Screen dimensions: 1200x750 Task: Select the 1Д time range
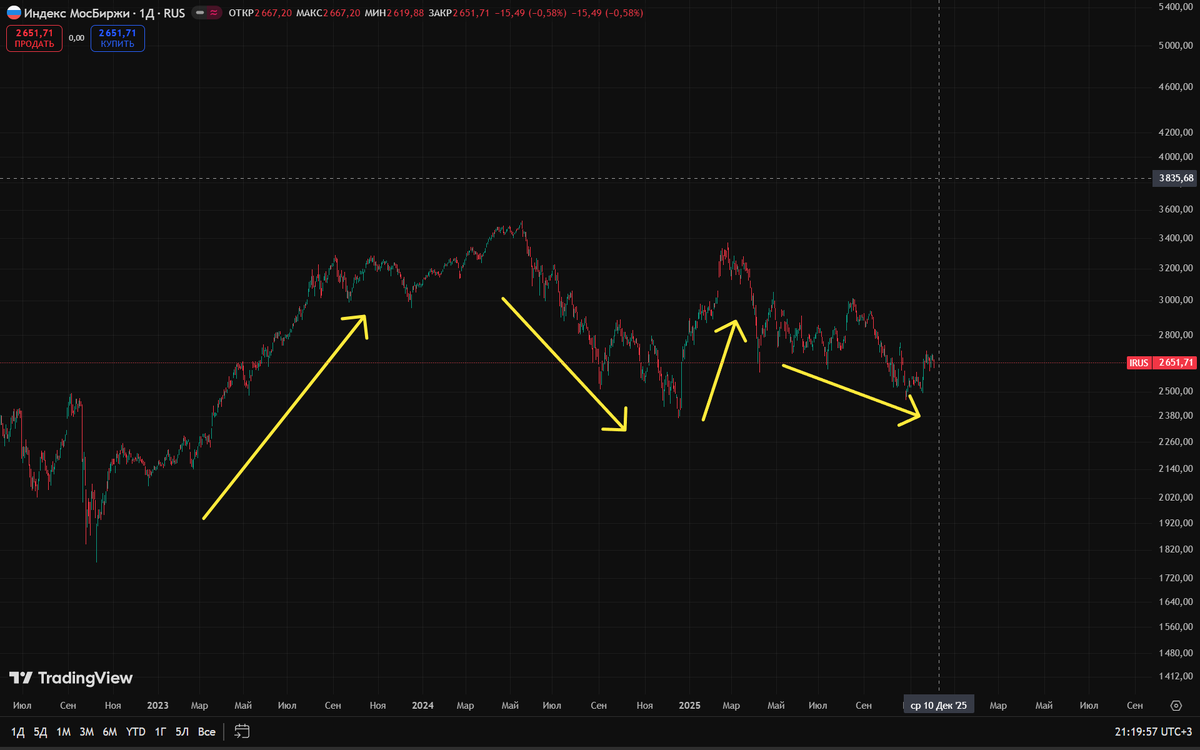[x=18, y=732]
